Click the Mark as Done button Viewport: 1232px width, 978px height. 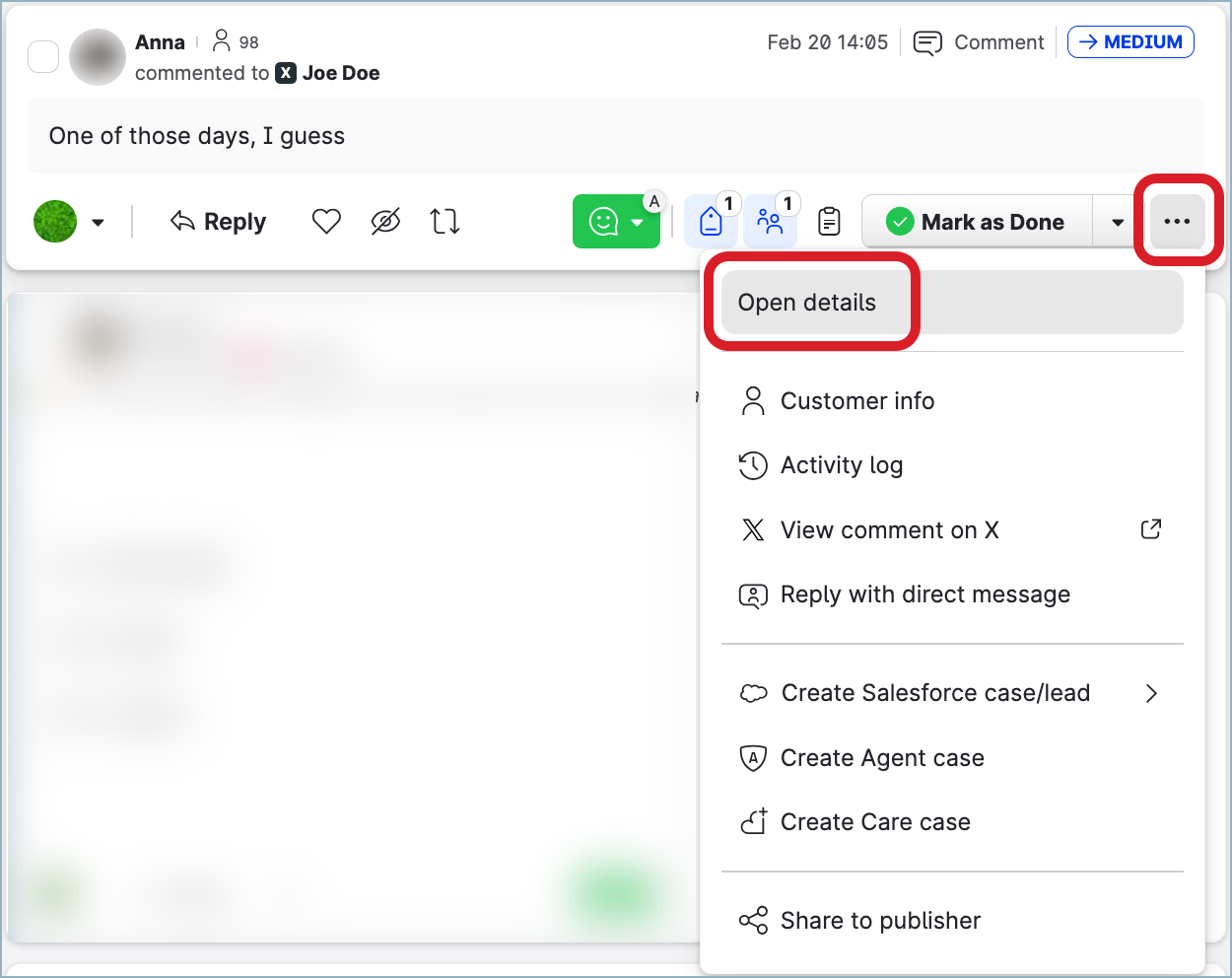point(977,222)
